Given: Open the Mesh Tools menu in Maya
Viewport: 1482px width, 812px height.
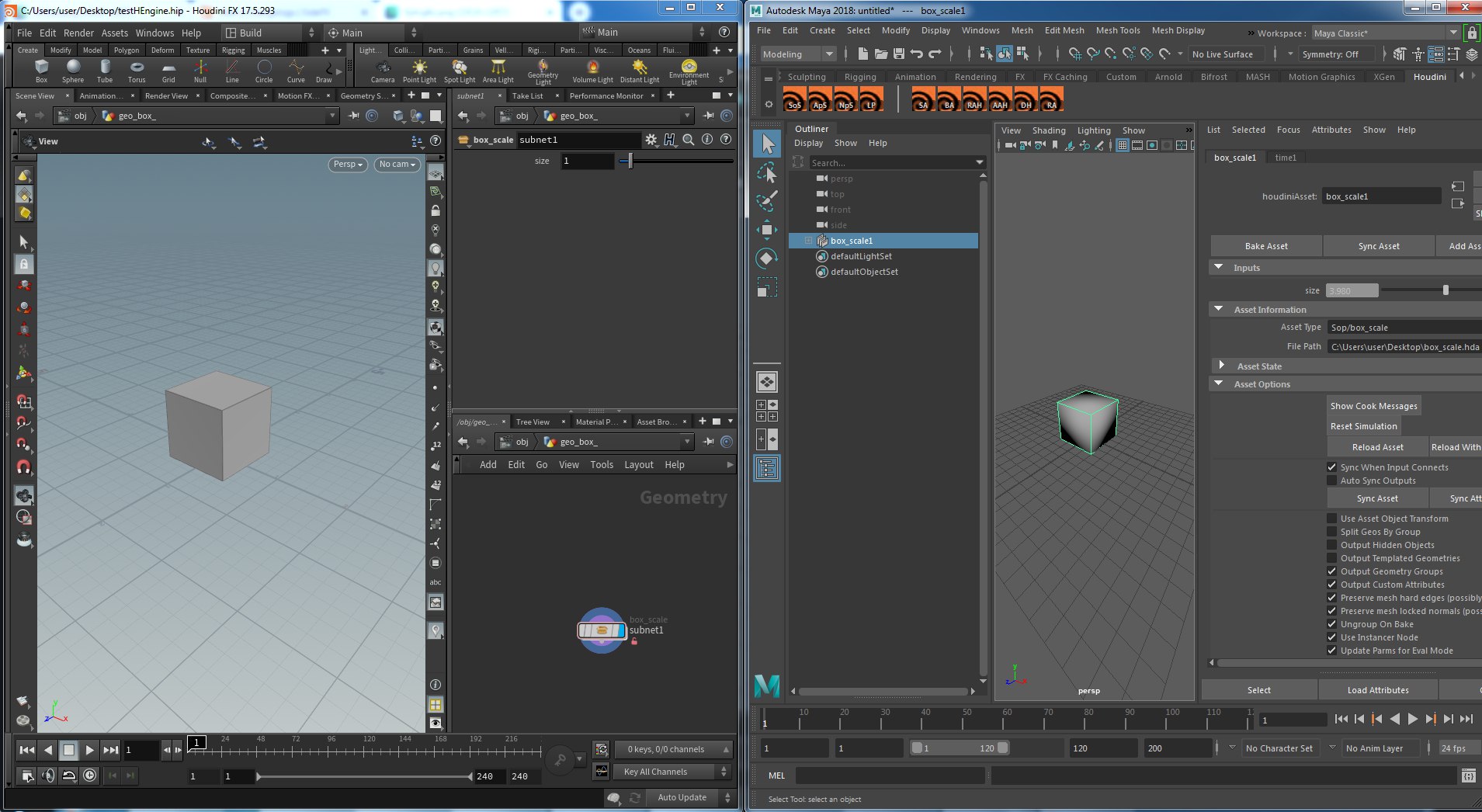Looking at the screenshot, I should tap(1118, 30).
